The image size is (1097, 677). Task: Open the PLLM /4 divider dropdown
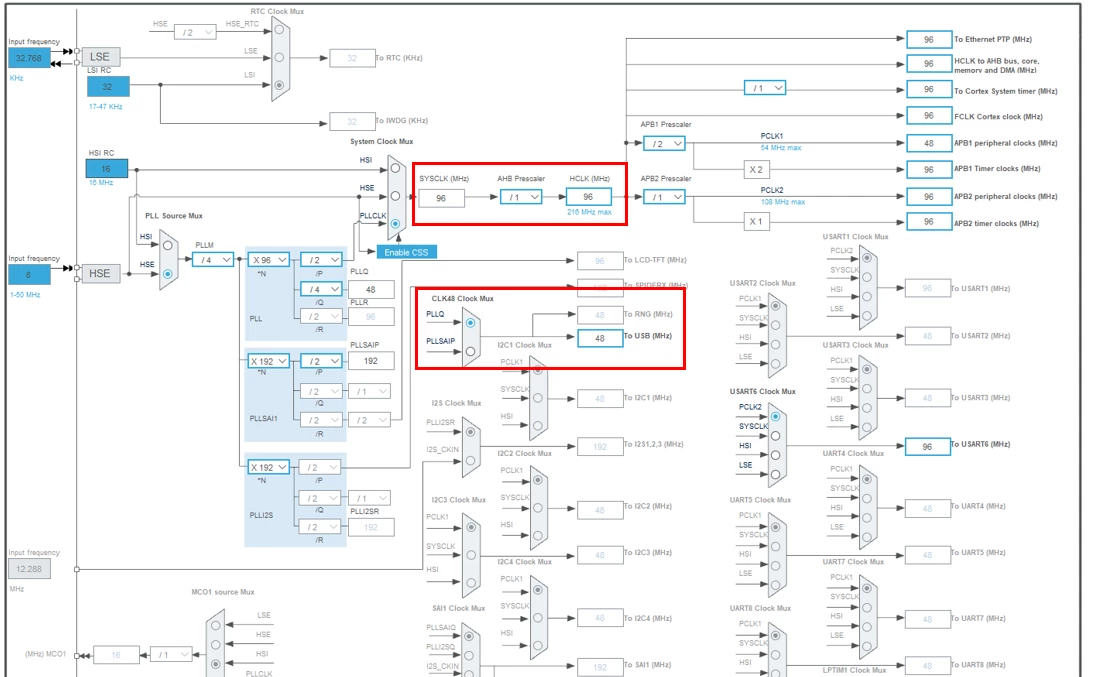coord(213,259)
